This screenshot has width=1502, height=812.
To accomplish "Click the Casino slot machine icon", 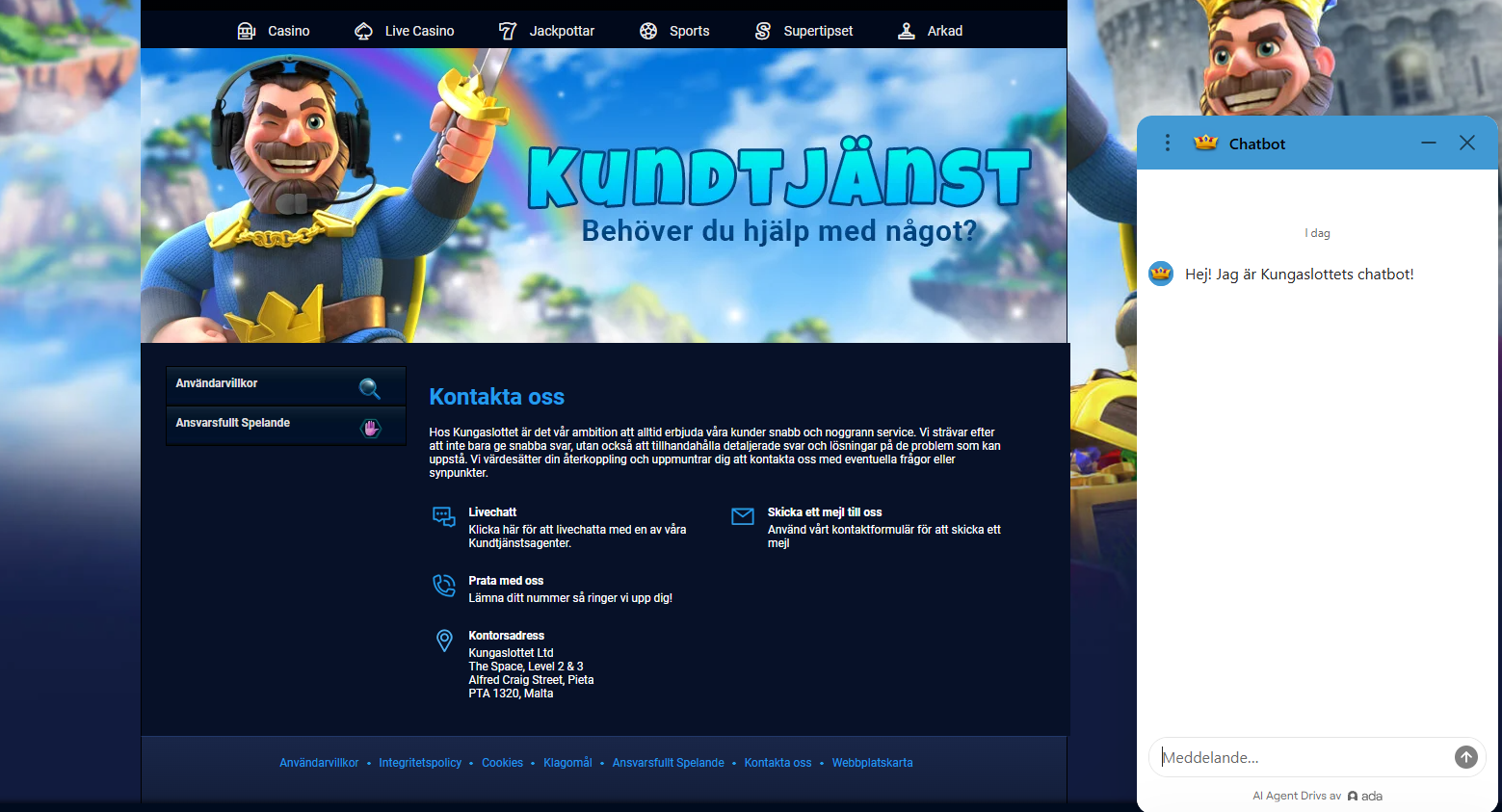I will pos(247,31).
